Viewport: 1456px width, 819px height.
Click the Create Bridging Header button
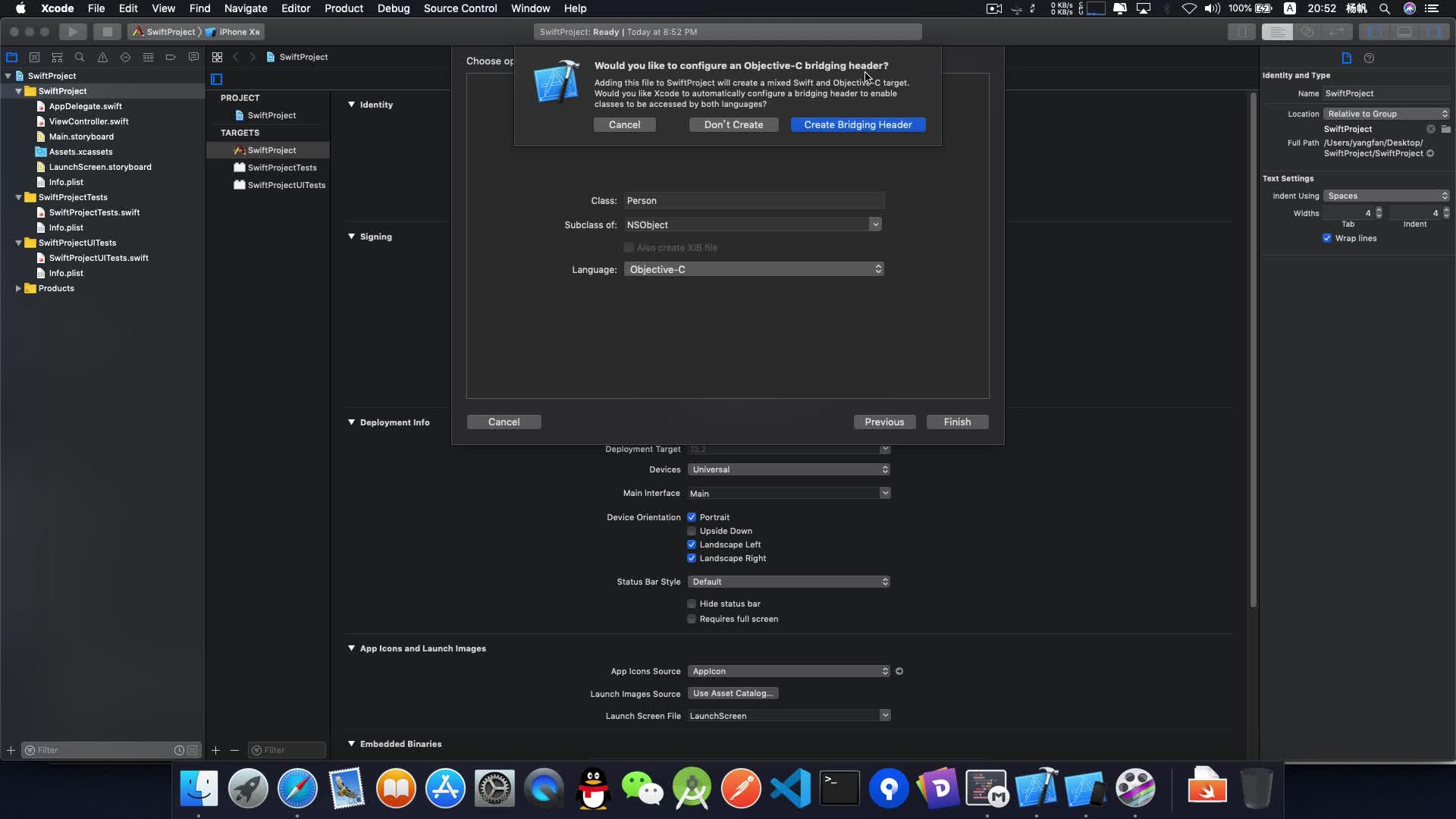point(858,124)
